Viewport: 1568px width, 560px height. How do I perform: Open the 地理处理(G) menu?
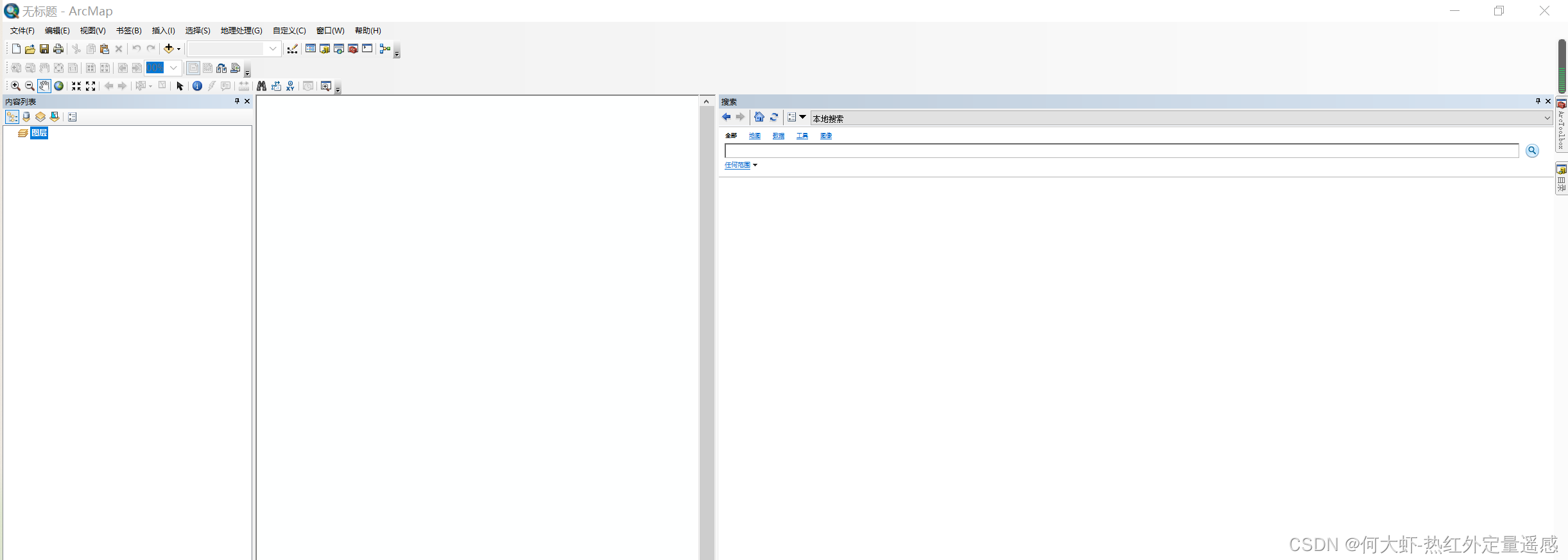[241, 31]
